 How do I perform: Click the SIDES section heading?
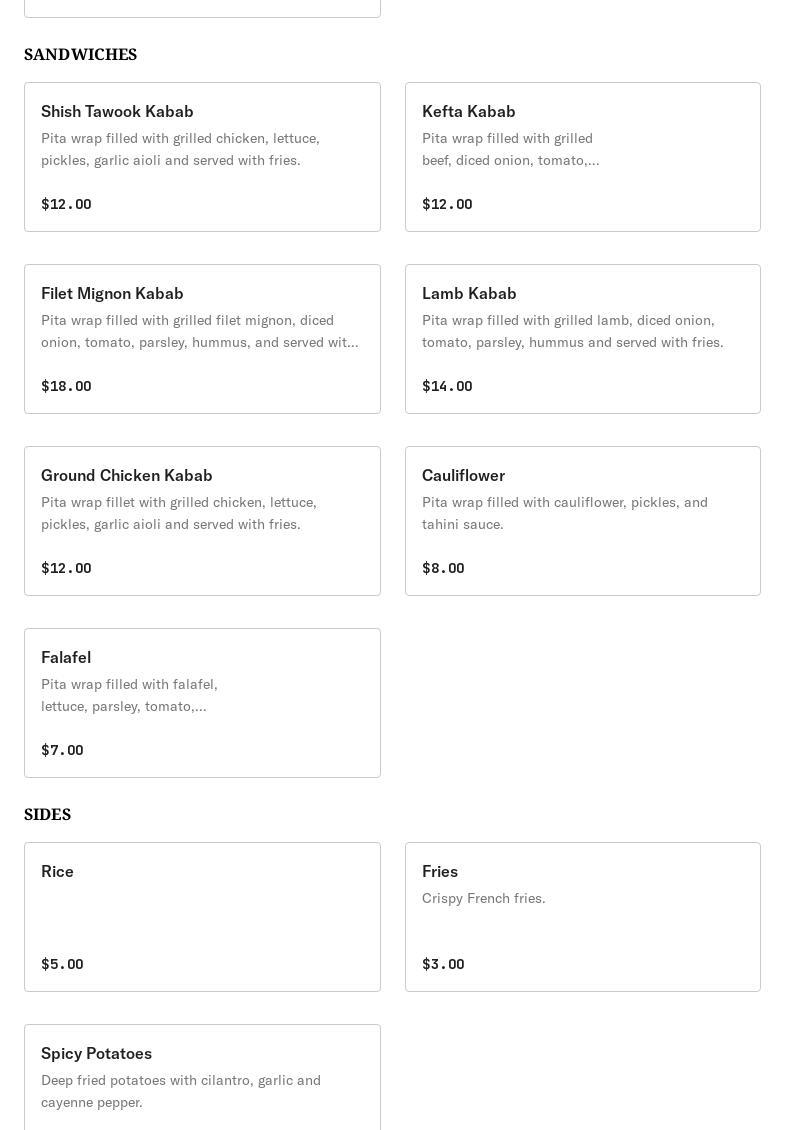click(x=48, y=815)
